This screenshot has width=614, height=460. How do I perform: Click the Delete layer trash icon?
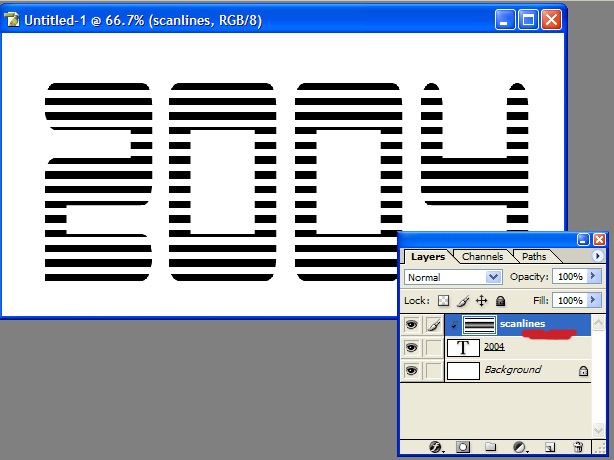click(578, 446)
